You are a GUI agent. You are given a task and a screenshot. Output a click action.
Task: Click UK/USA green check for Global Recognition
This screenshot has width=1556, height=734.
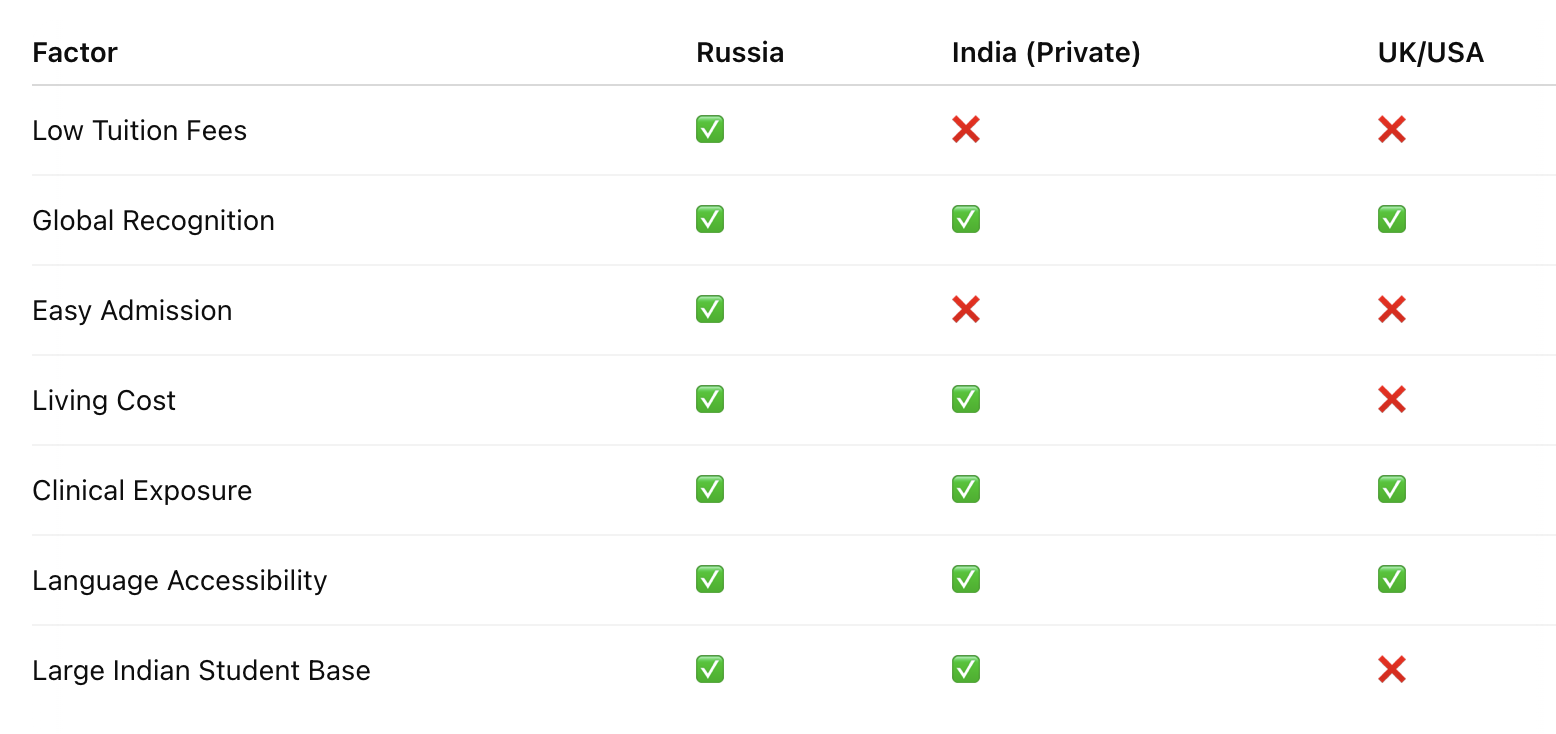1392,219
